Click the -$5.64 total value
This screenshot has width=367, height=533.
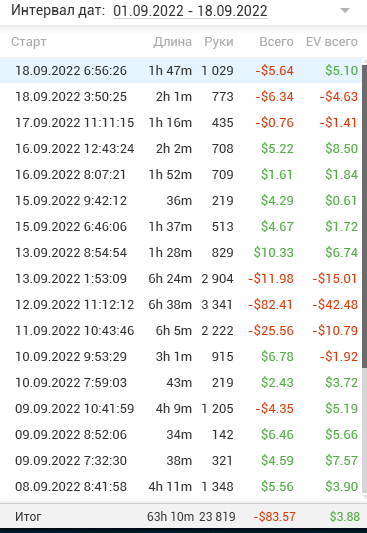274,70
